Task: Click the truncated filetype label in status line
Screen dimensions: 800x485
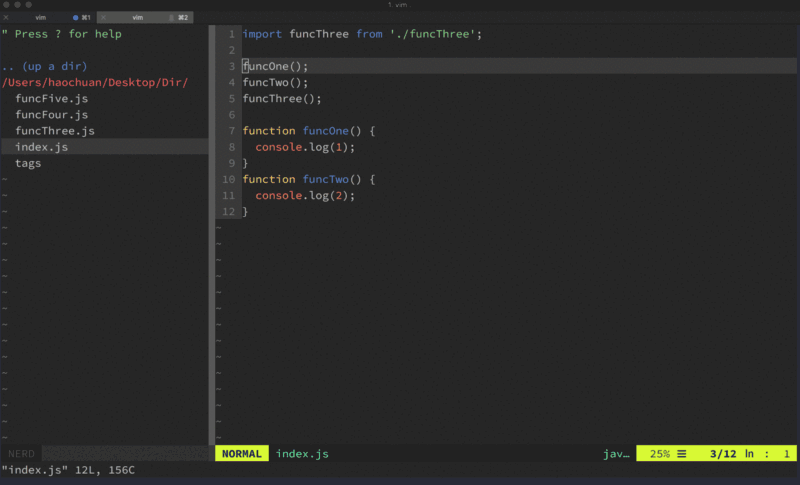Action: (616, 454)
